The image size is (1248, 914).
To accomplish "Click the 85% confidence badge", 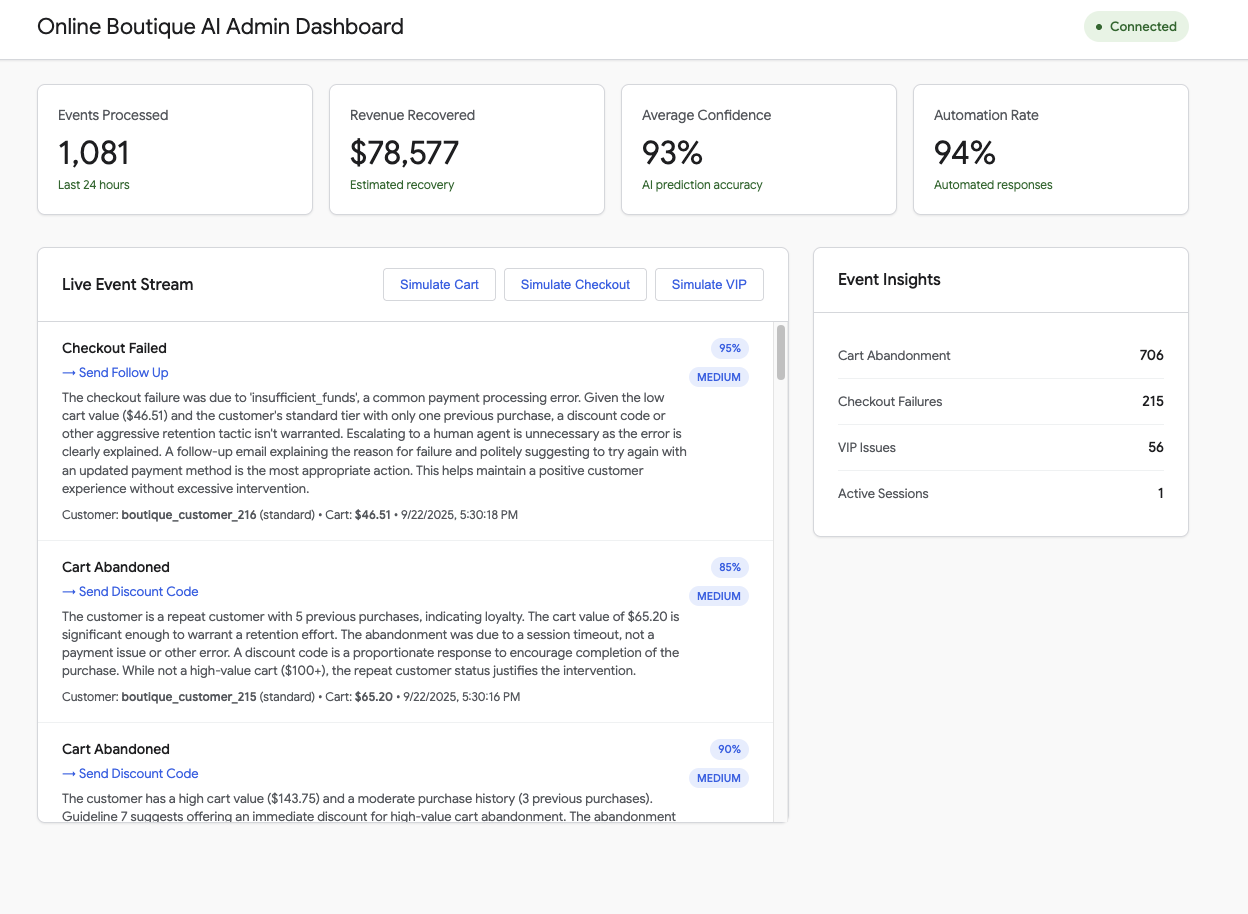I will (x=730, y=568).
